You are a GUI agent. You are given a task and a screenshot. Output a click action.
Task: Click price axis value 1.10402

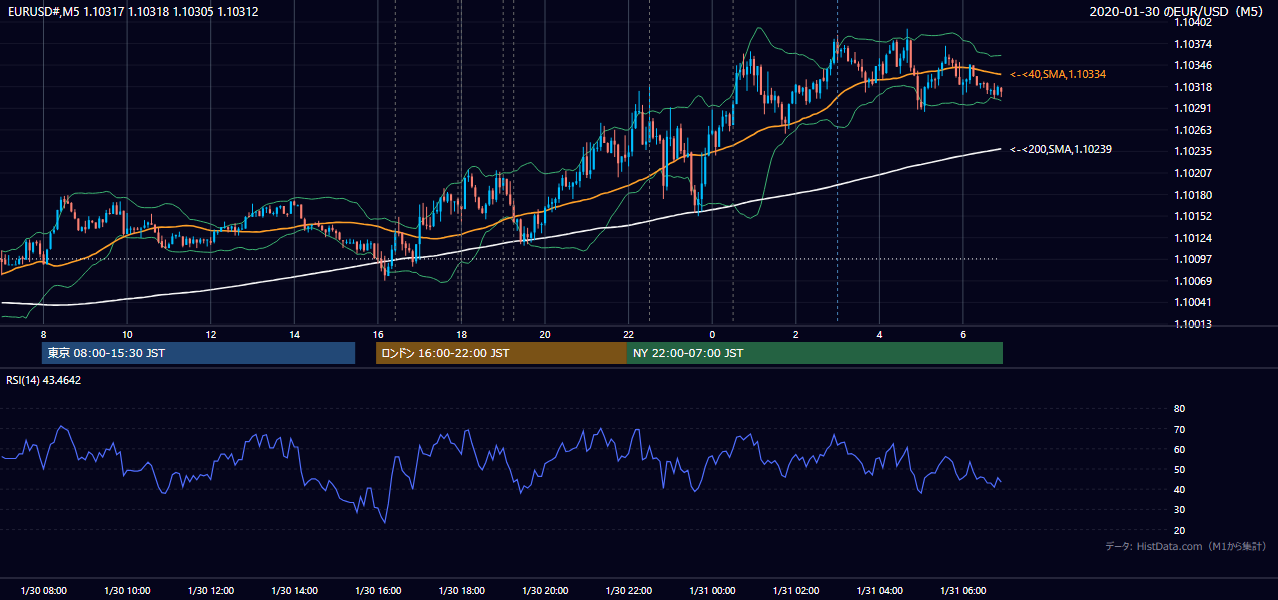pos(1194,23)
